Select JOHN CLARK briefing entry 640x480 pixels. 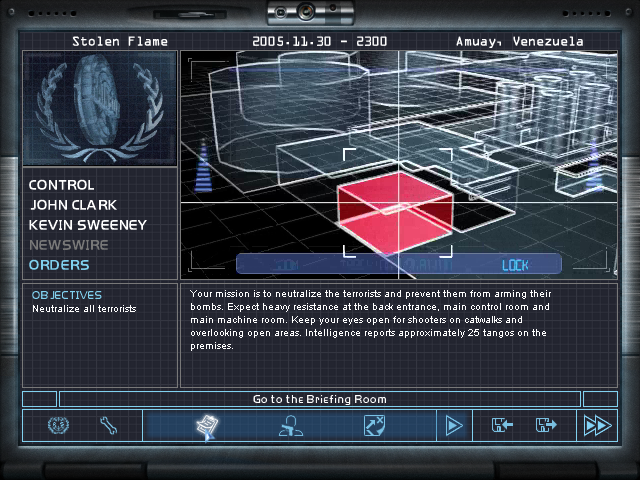click(x=73, y=205)
